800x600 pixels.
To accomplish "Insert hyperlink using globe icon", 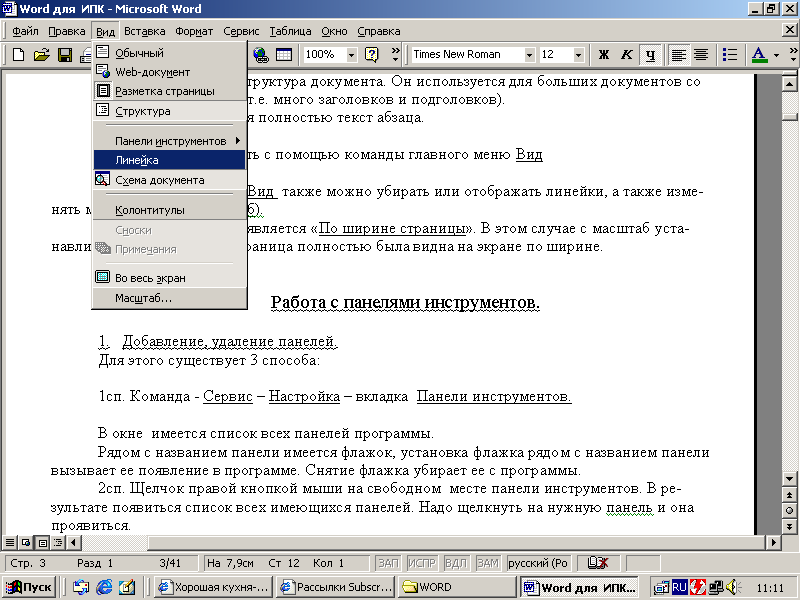I will coord(261,54).
